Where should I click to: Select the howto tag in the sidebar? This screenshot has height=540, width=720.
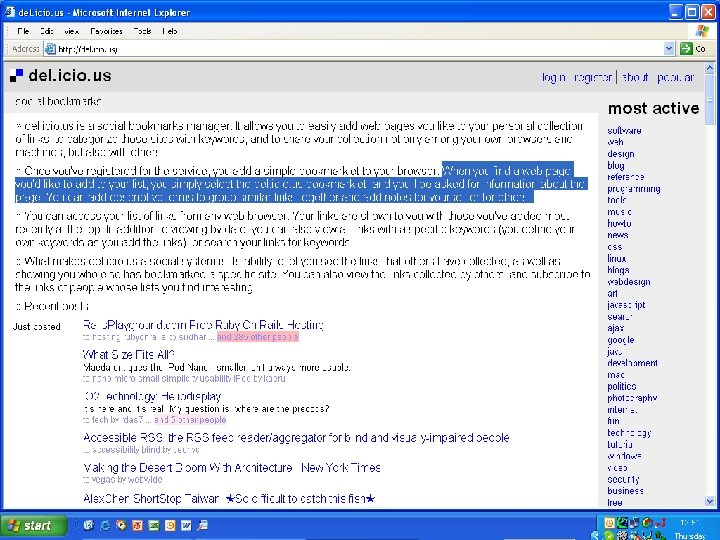click(x=619, y=224)
